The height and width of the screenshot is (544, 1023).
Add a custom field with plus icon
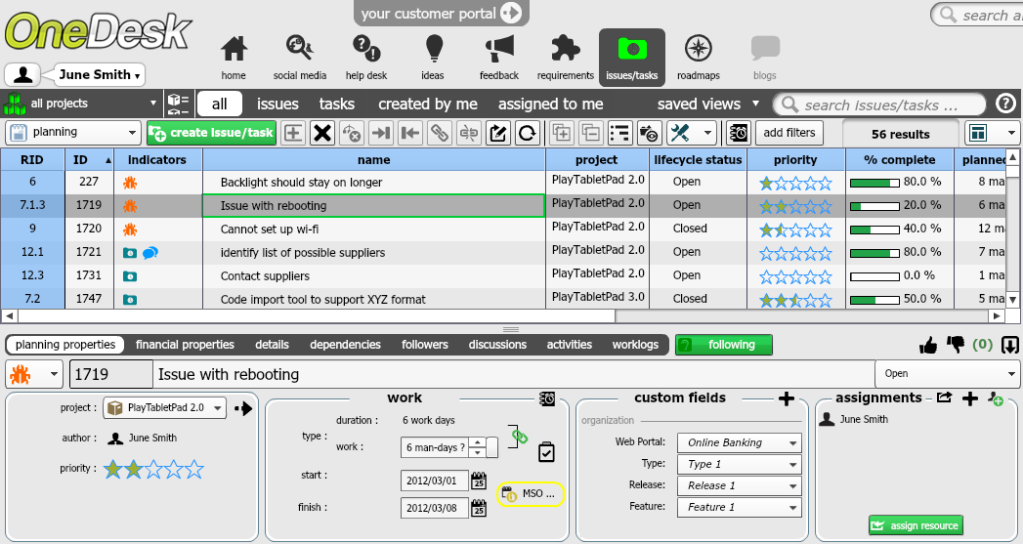point(786,399)
